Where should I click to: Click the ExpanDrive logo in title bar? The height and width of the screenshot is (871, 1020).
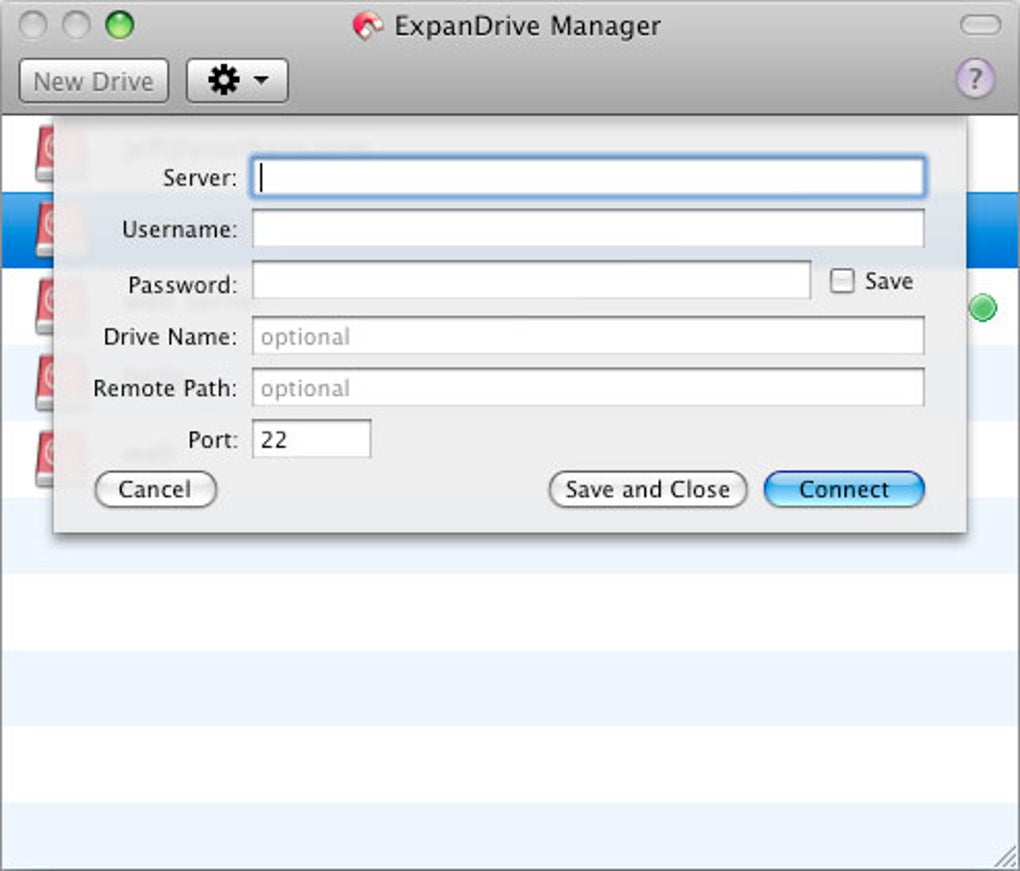click(368, 27)
